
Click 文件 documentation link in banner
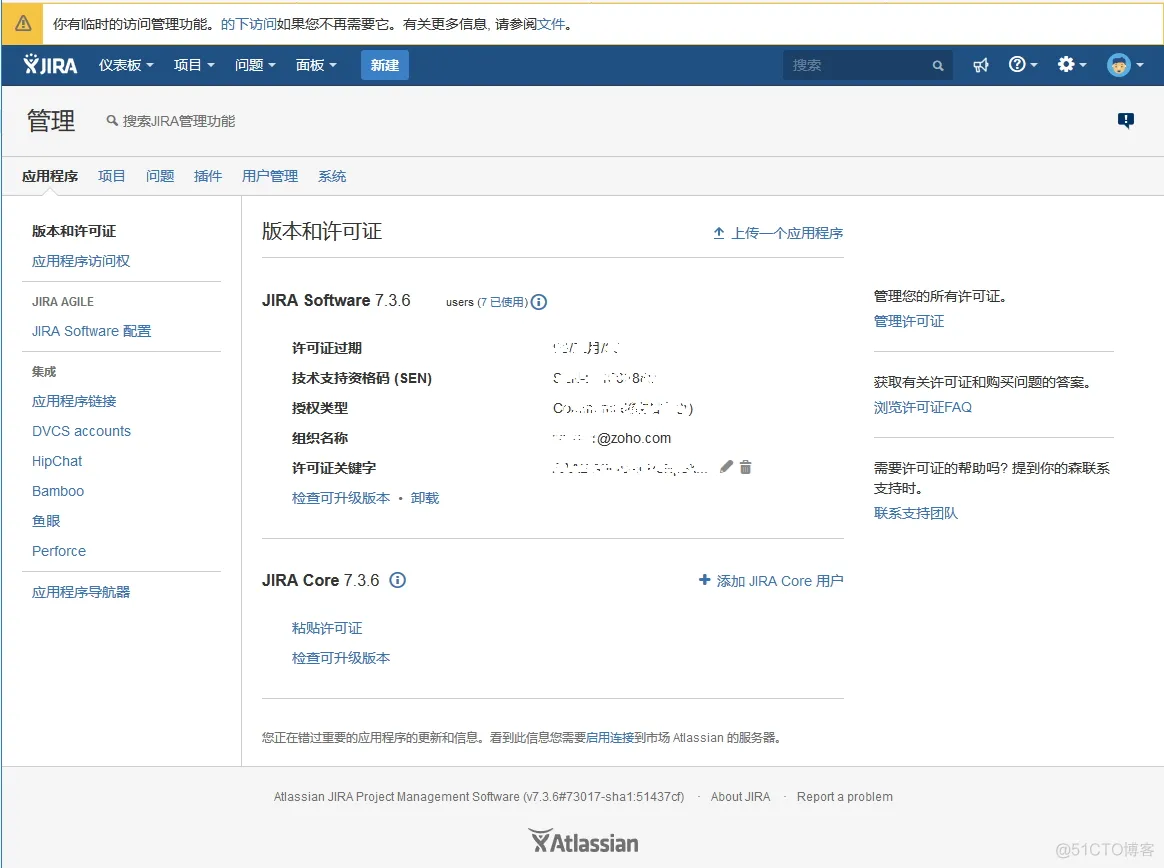point(551,24)
